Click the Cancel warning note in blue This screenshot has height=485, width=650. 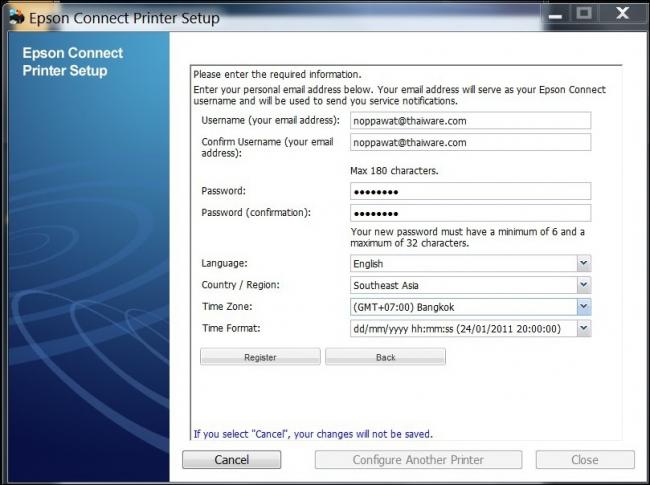[313, 434]
